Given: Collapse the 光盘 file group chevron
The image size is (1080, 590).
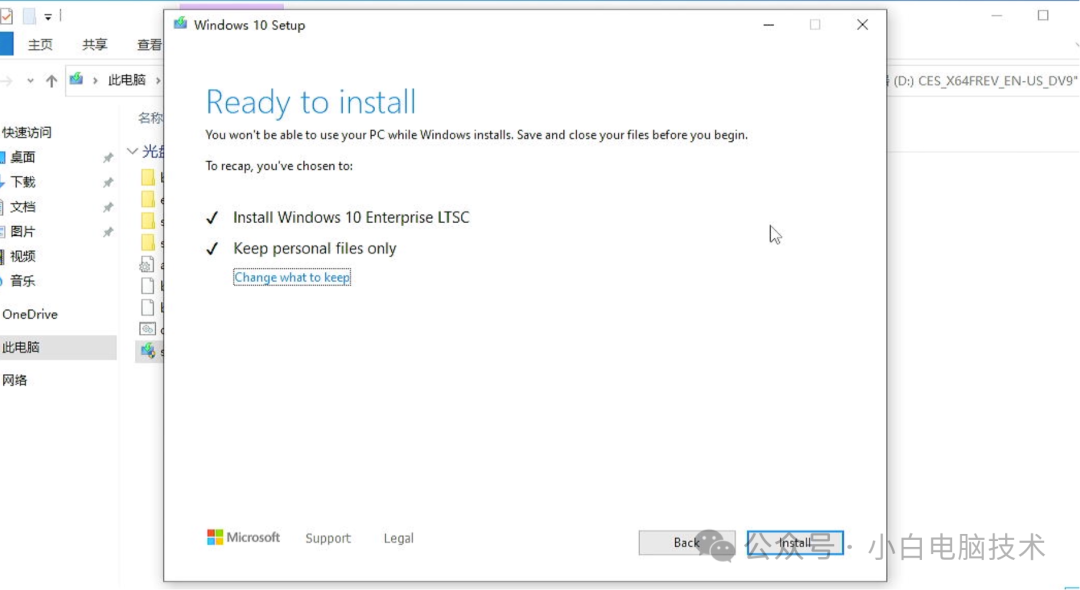Looking at the screenshot, I should point(132,151).
